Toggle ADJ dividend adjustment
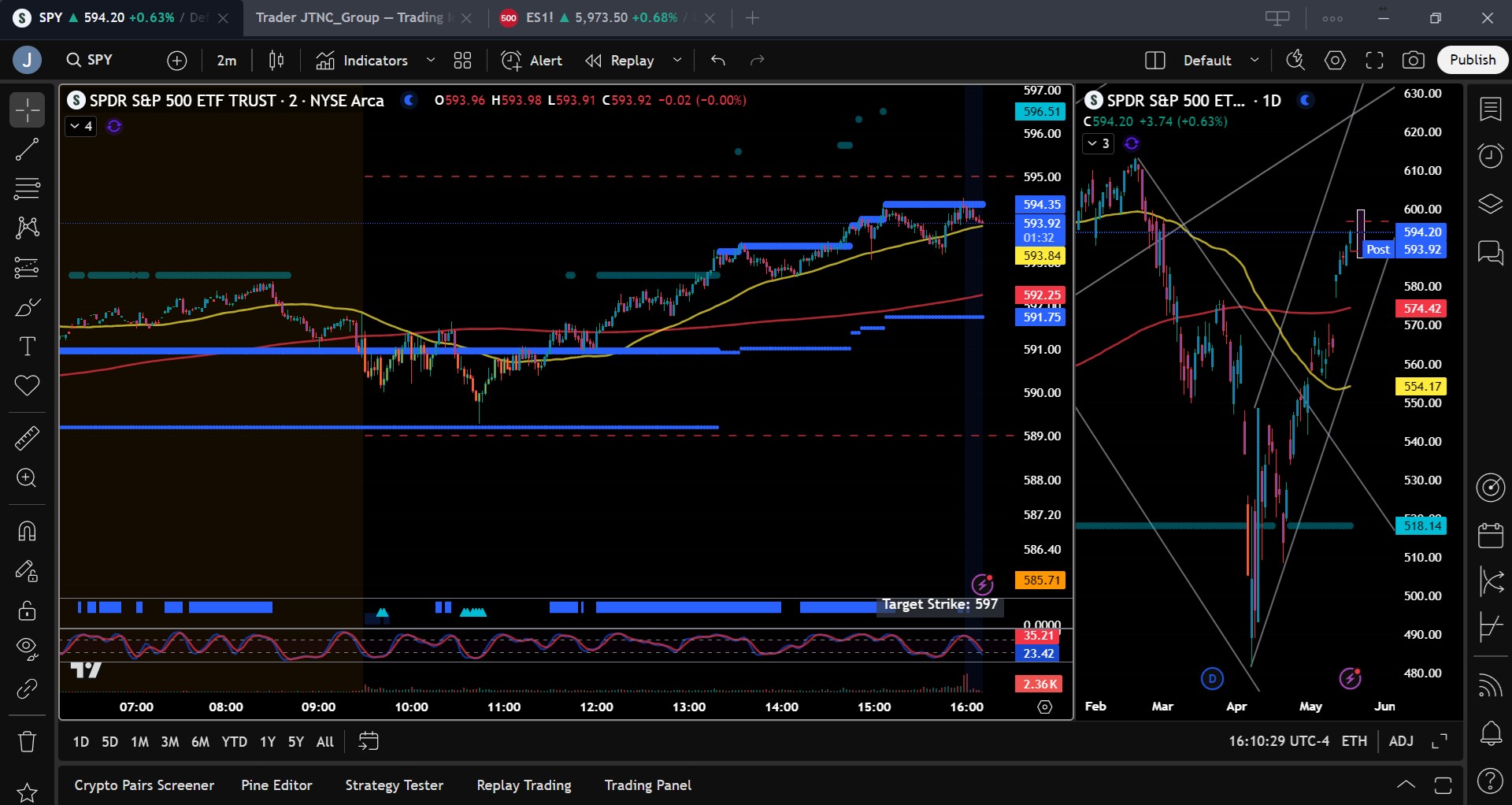 point(1401,741)
